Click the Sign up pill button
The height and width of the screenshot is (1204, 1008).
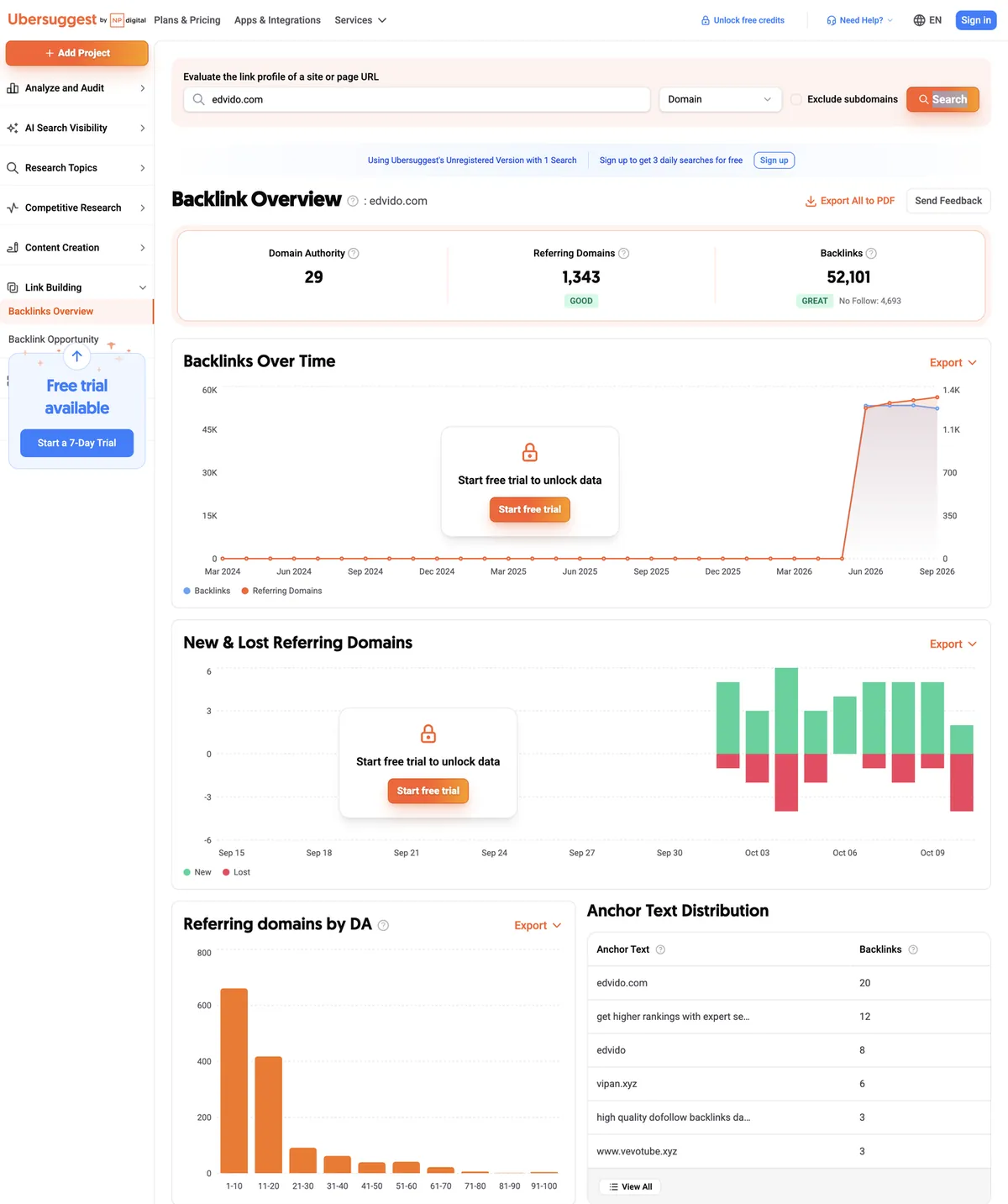point(774,160)
